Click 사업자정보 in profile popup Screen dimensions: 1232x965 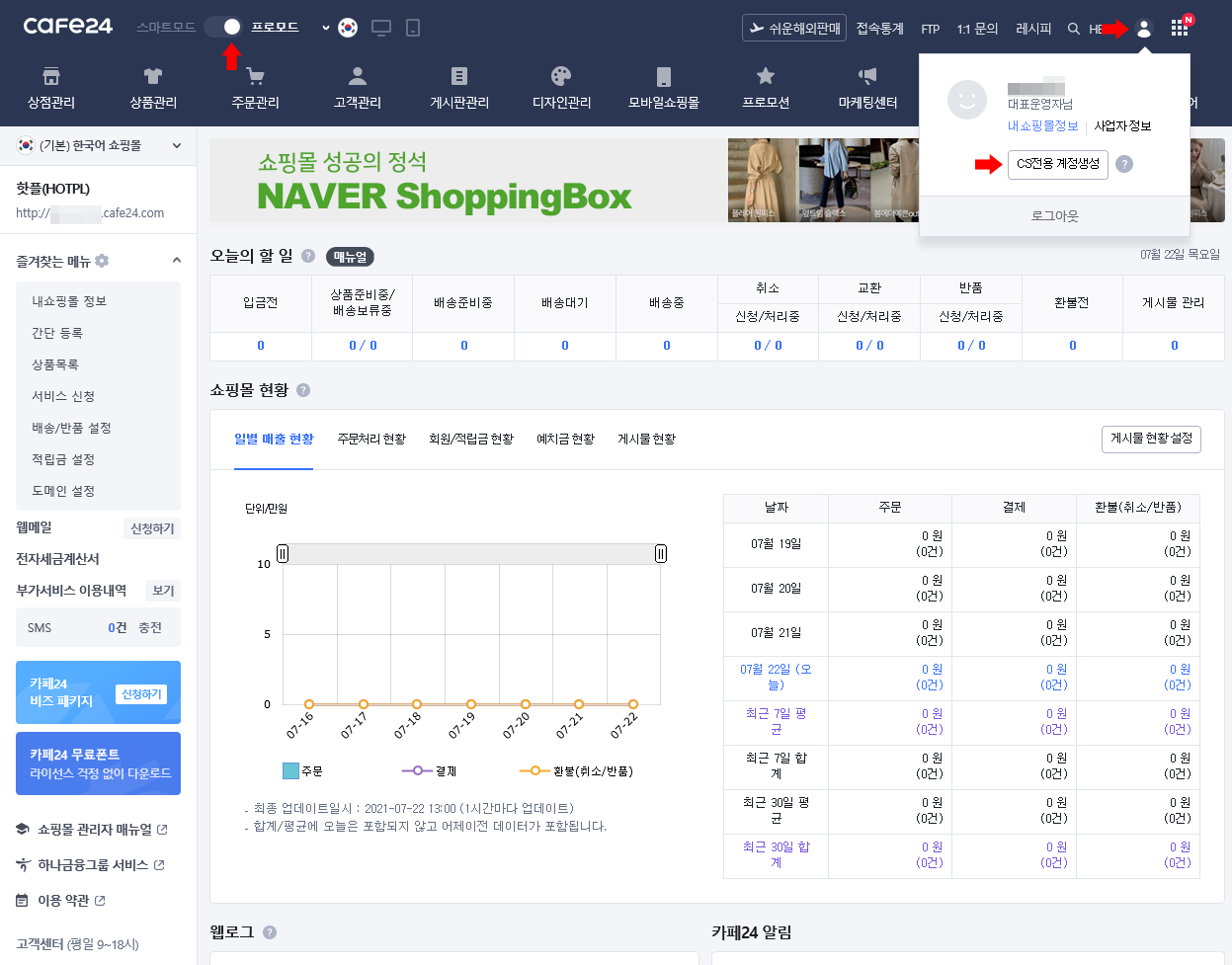point(1122,125)
